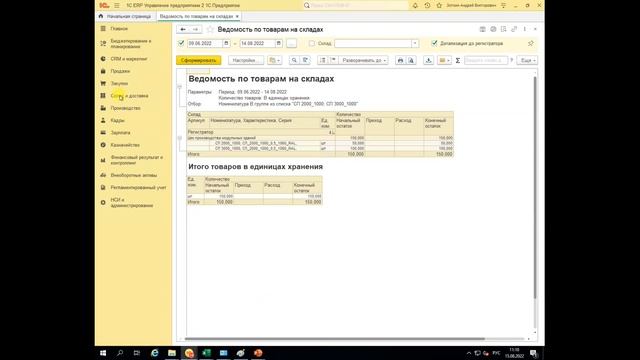Open Excel from the taskbar
The image size is (640, 360).
[206, 353]
